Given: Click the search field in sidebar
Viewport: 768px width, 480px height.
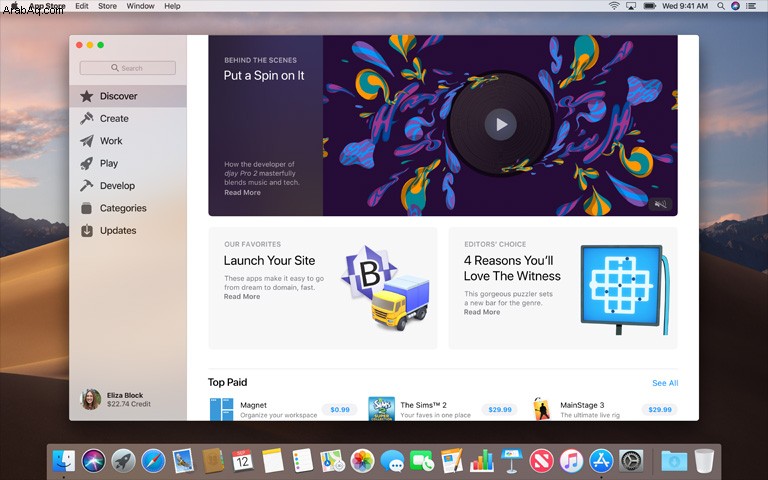Looking at the screenshot, I should tap(127, 68).
